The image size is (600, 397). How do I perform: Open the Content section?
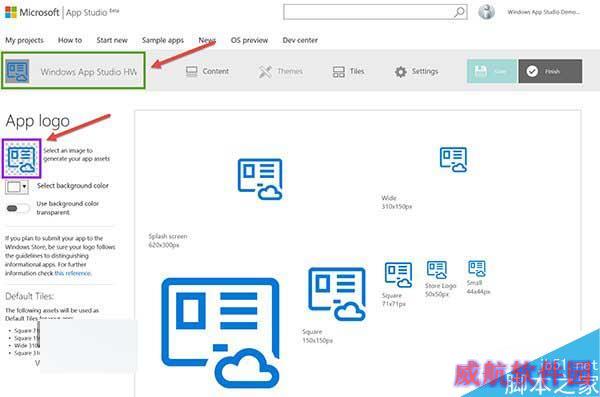(x=207, y=71)
